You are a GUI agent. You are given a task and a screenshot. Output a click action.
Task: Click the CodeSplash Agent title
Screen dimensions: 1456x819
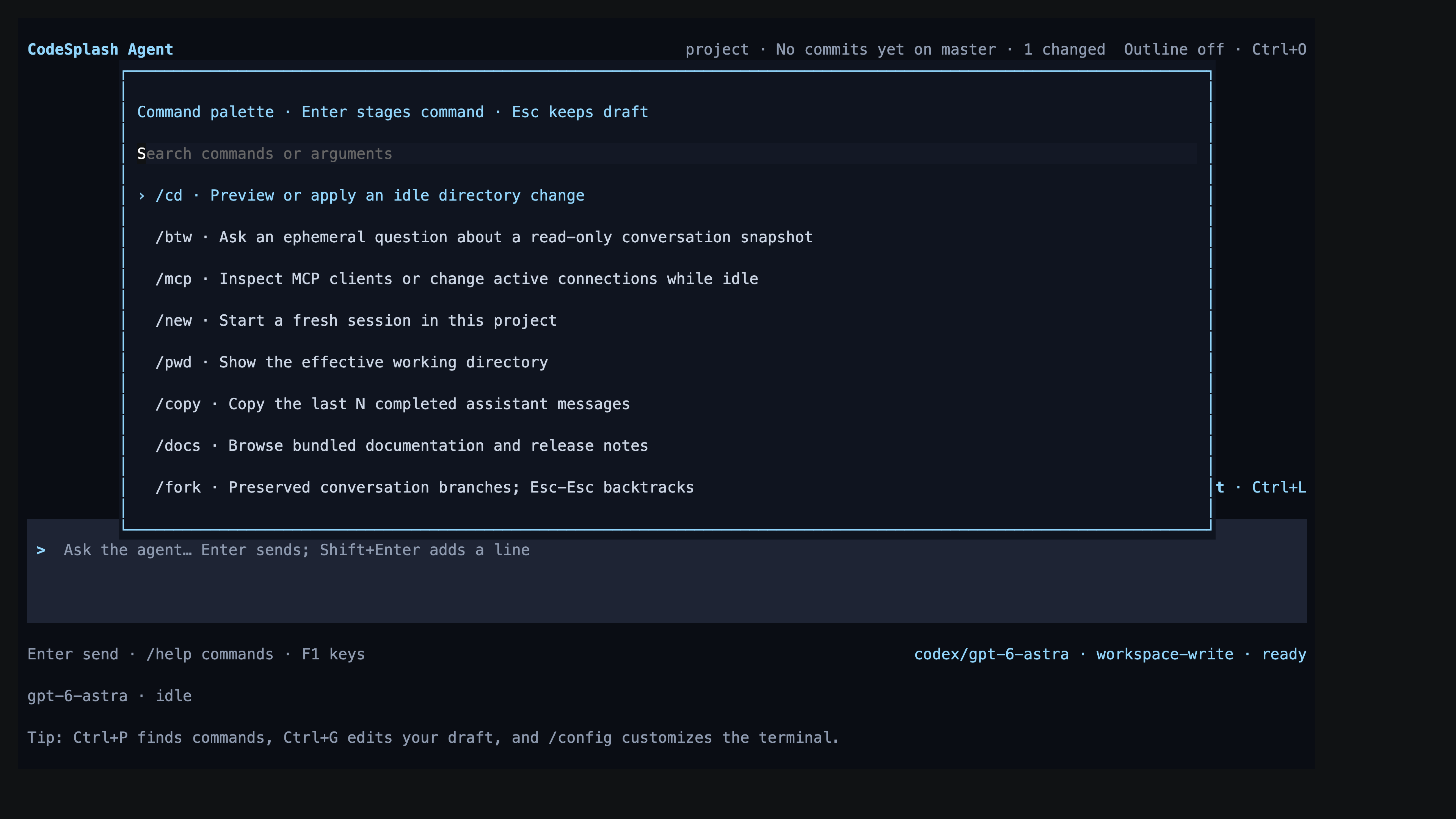(x=100, y=50)
